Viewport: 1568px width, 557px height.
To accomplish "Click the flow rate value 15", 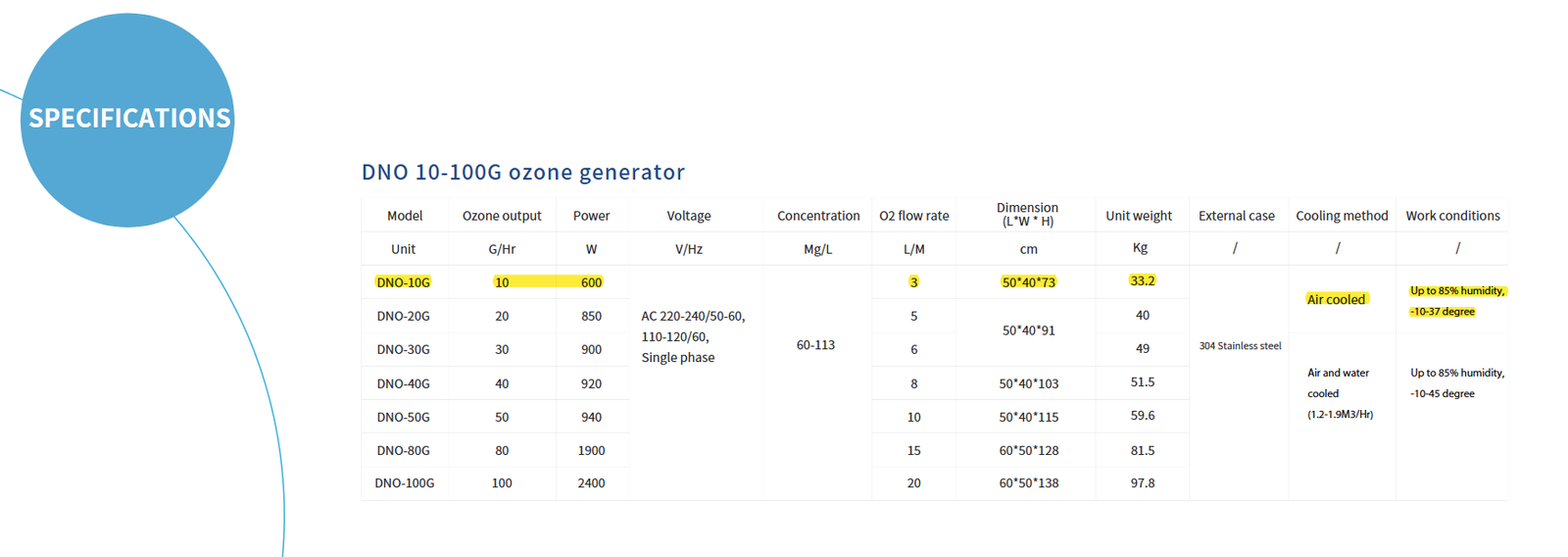I will (x=913, y=450).
